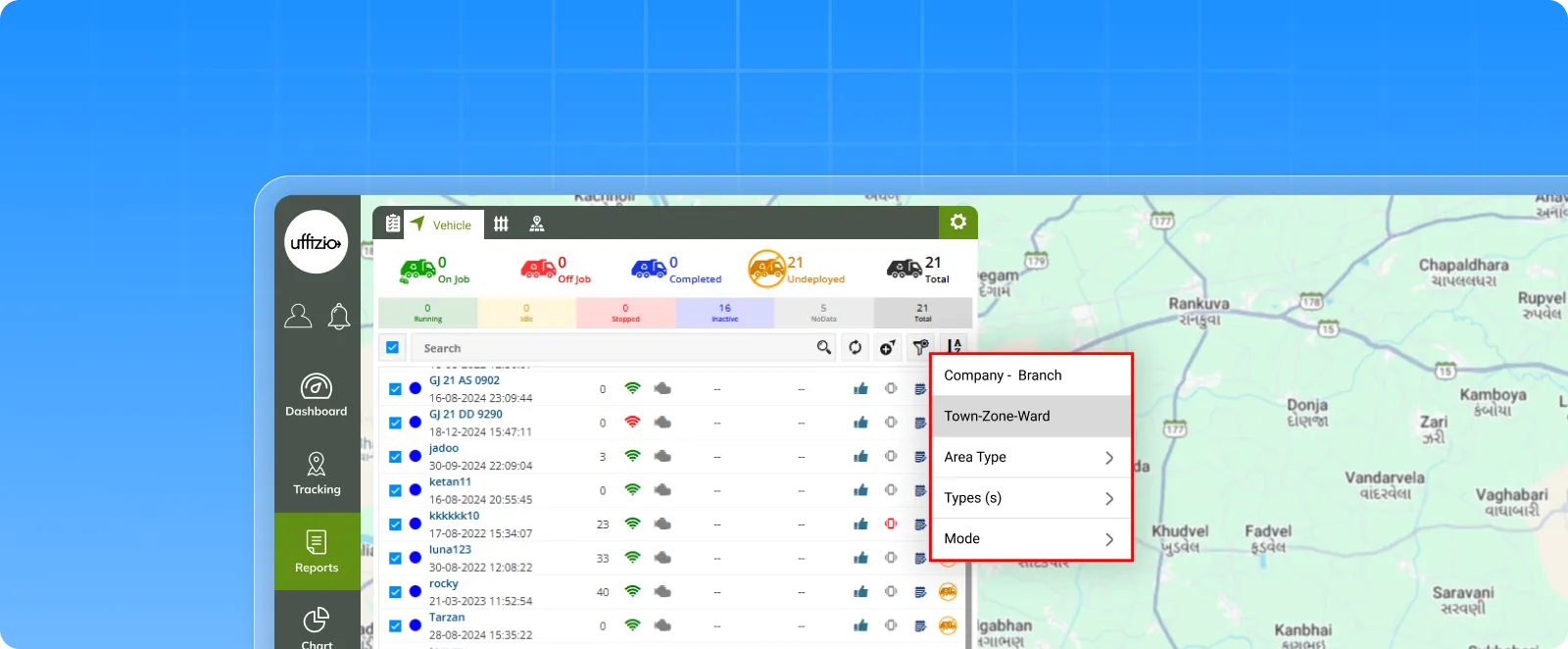
Task: Click into the vehicle Search field
Action: coord(612,348)
